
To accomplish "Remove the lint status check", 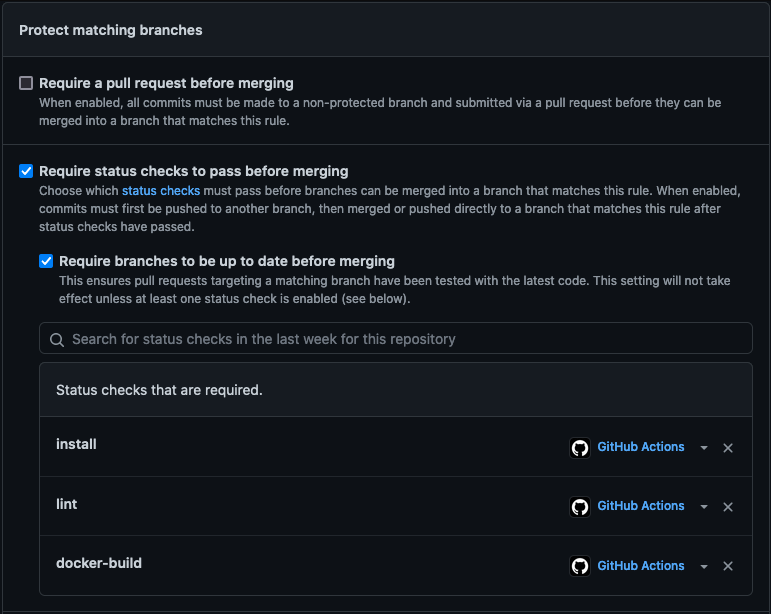I will coord(728,507).
